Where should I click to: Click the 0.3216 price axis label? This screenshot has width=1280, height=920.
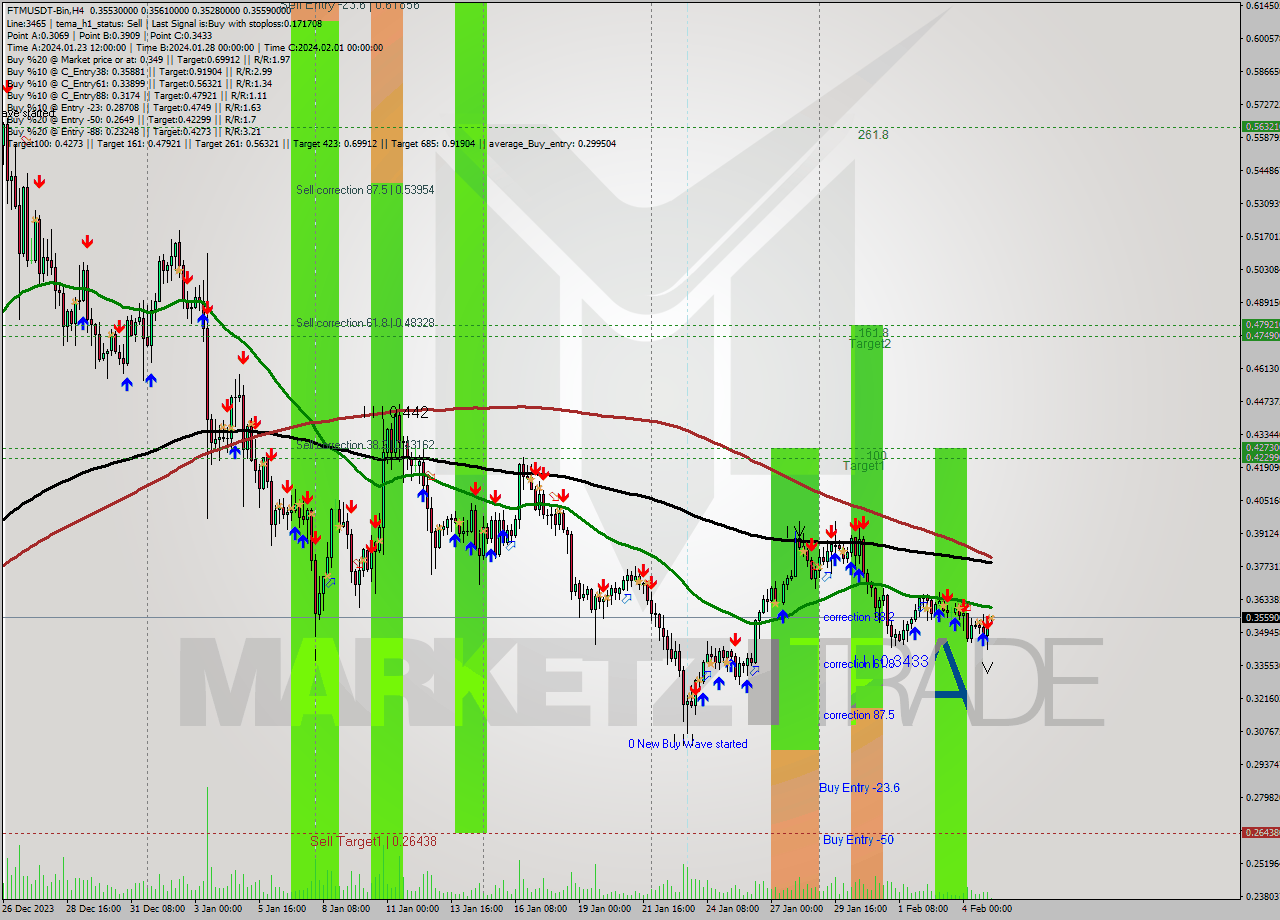[x=1263, y=698]
